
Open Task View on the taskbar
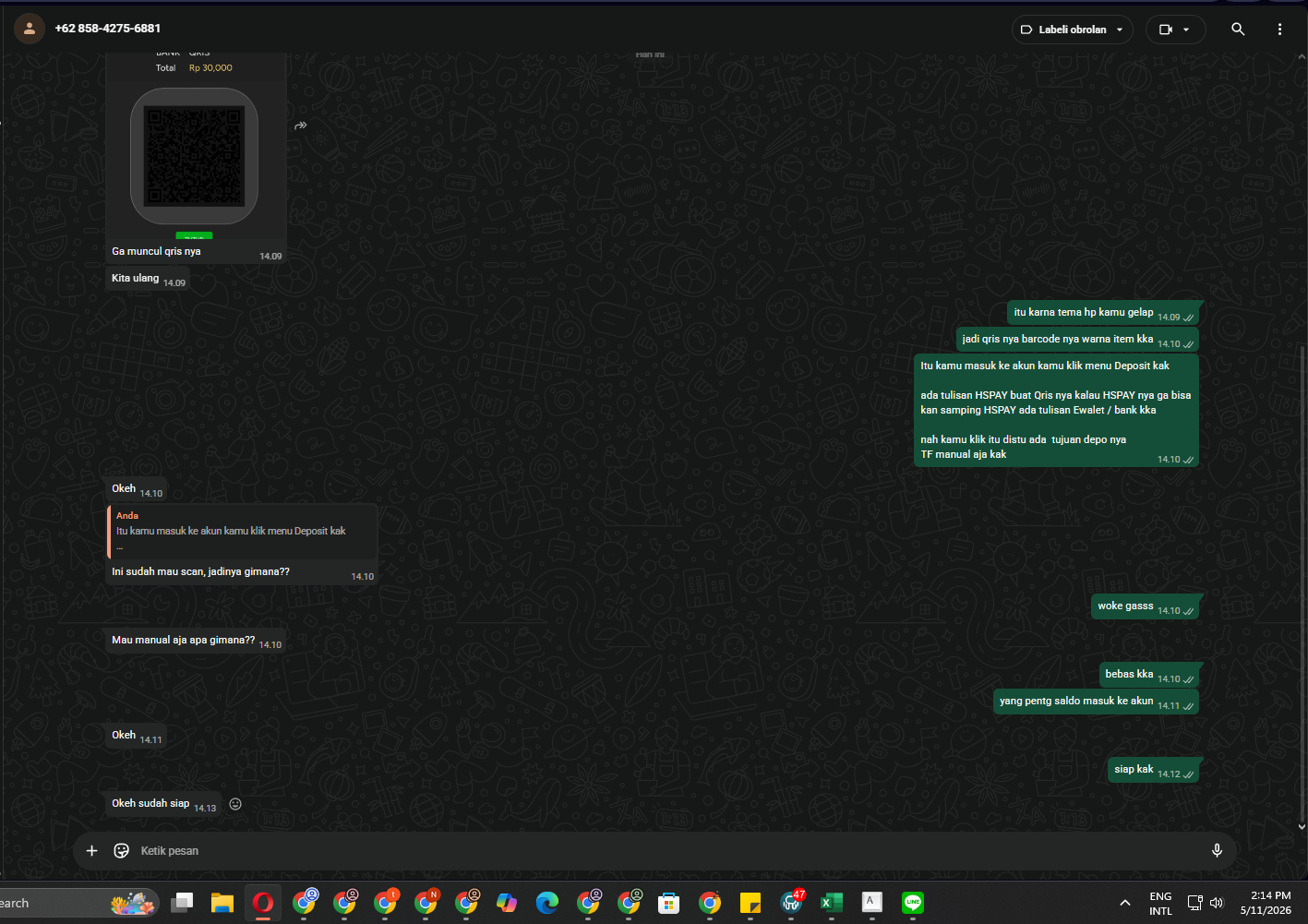point(182,903)
